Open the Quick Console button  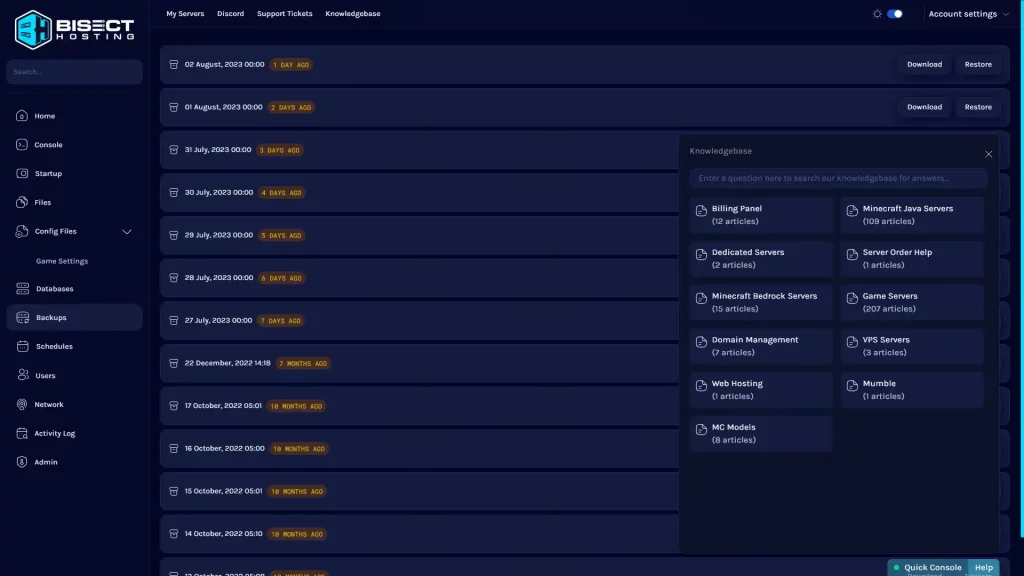point(927,567)
